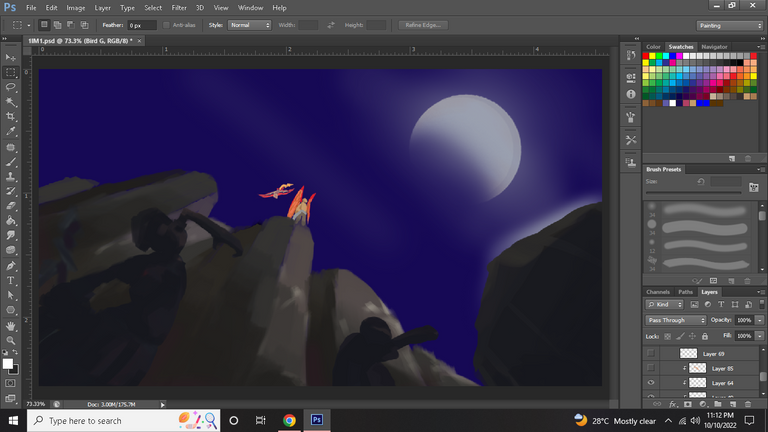Create new fill or adjustment layer

point(703,404)
